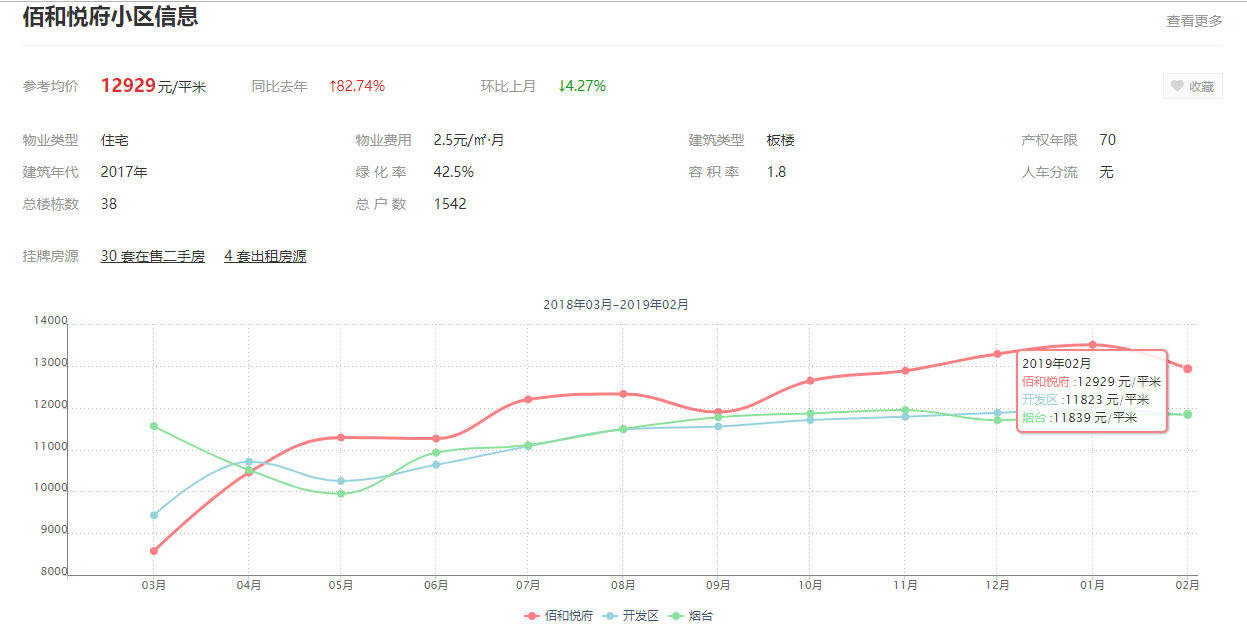Click the blue 开发区 data point at 03月
The height and width of the screenshot is (632, 1247).
click(154, 515)
